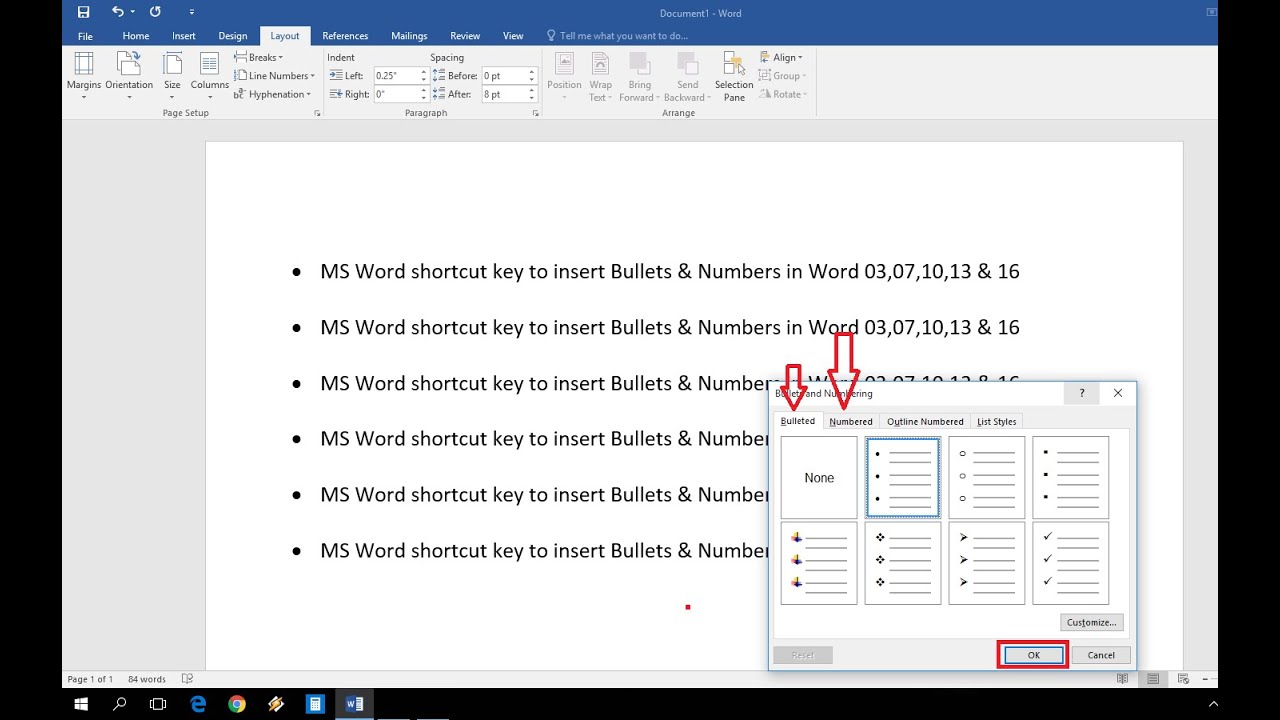Open the References ribbon tab
This screenshot has height=720, width=1280.
tap(345, 36)
